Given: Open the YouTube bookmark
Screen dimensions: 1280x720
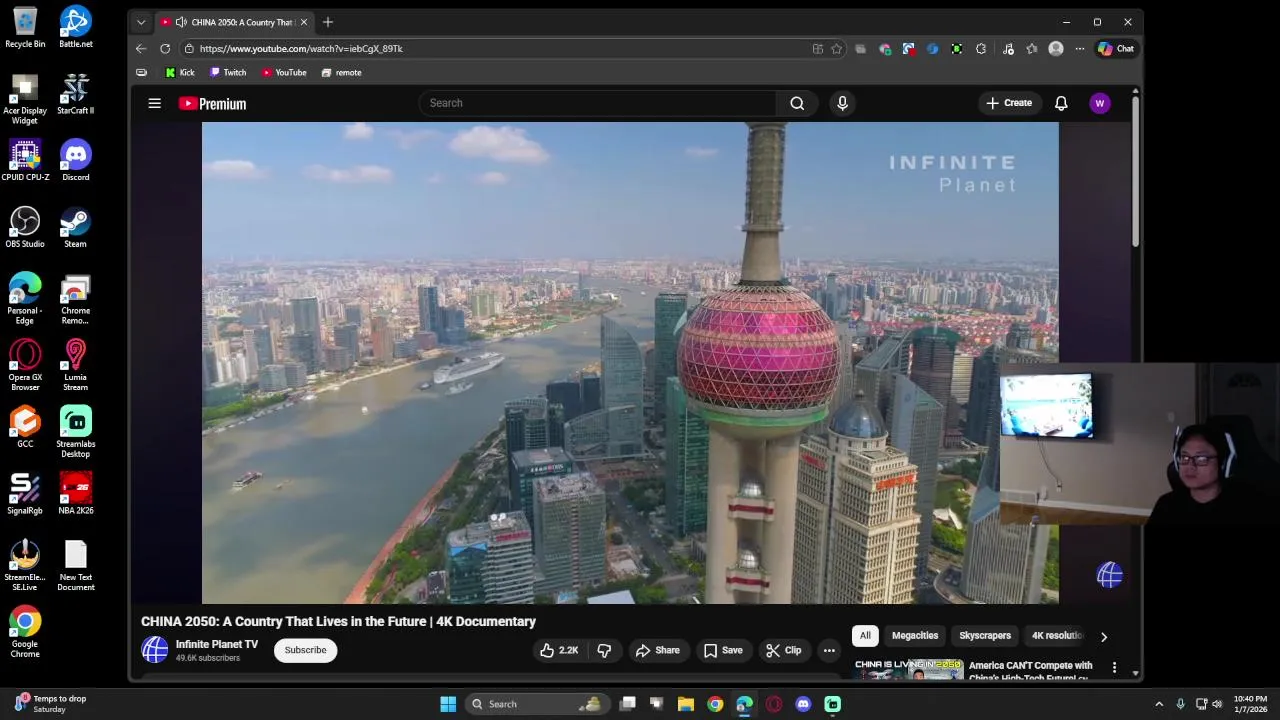Looking at the screenshot, I should (x=284, y=73).
